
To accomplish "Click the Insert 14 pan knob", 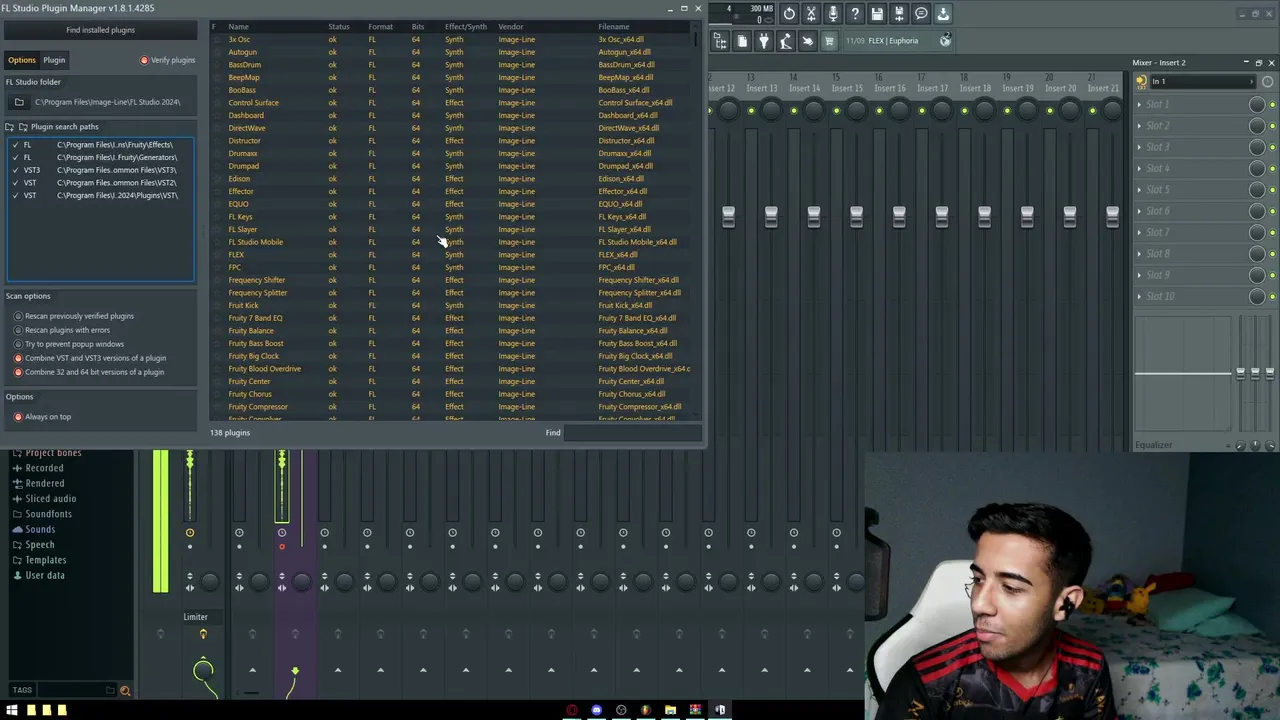I will click(x=813, y=110).
